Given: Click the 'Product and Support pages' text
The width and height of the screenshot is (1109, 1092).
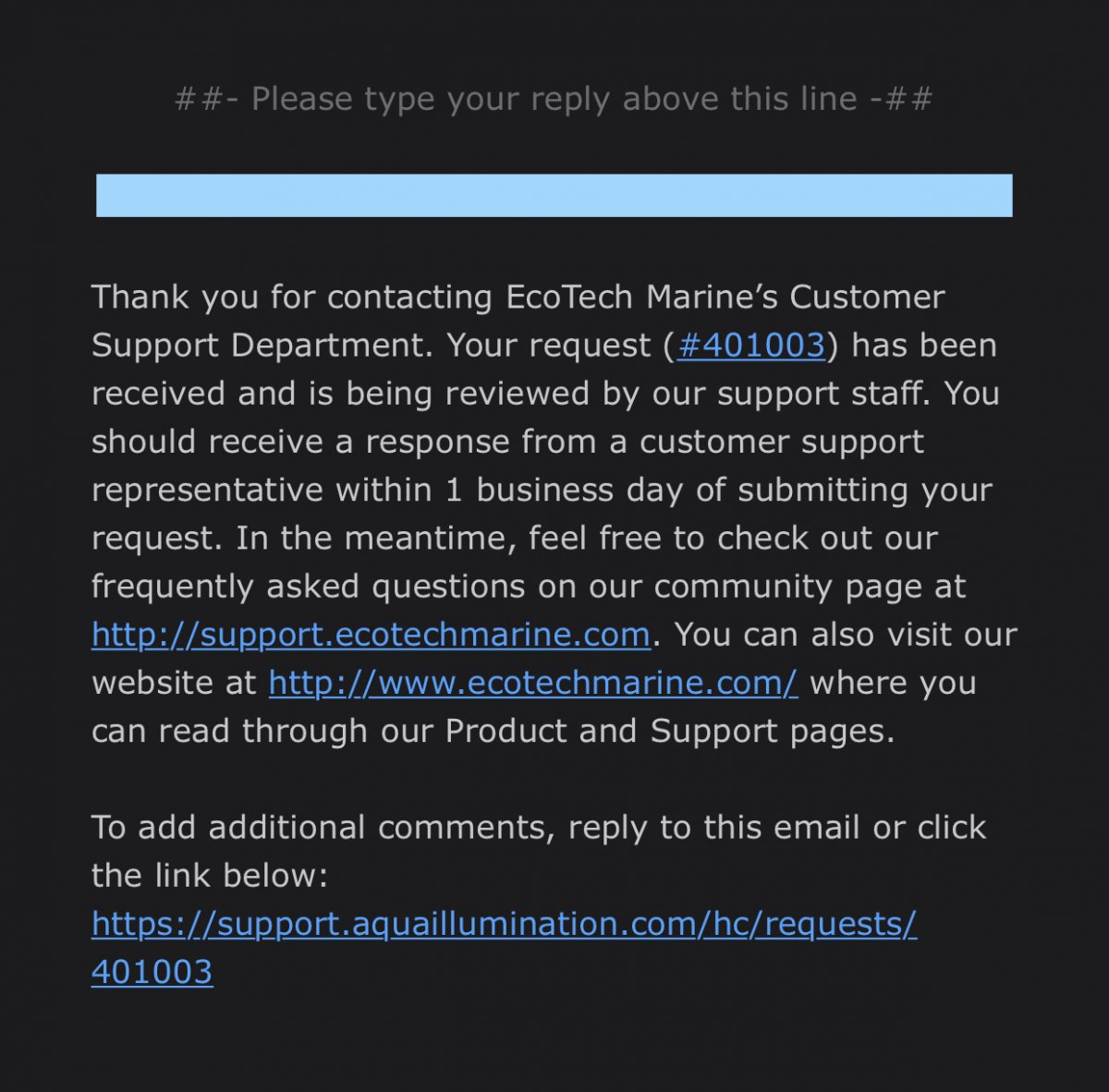Looking at the screenshot, I should [669, 731].
